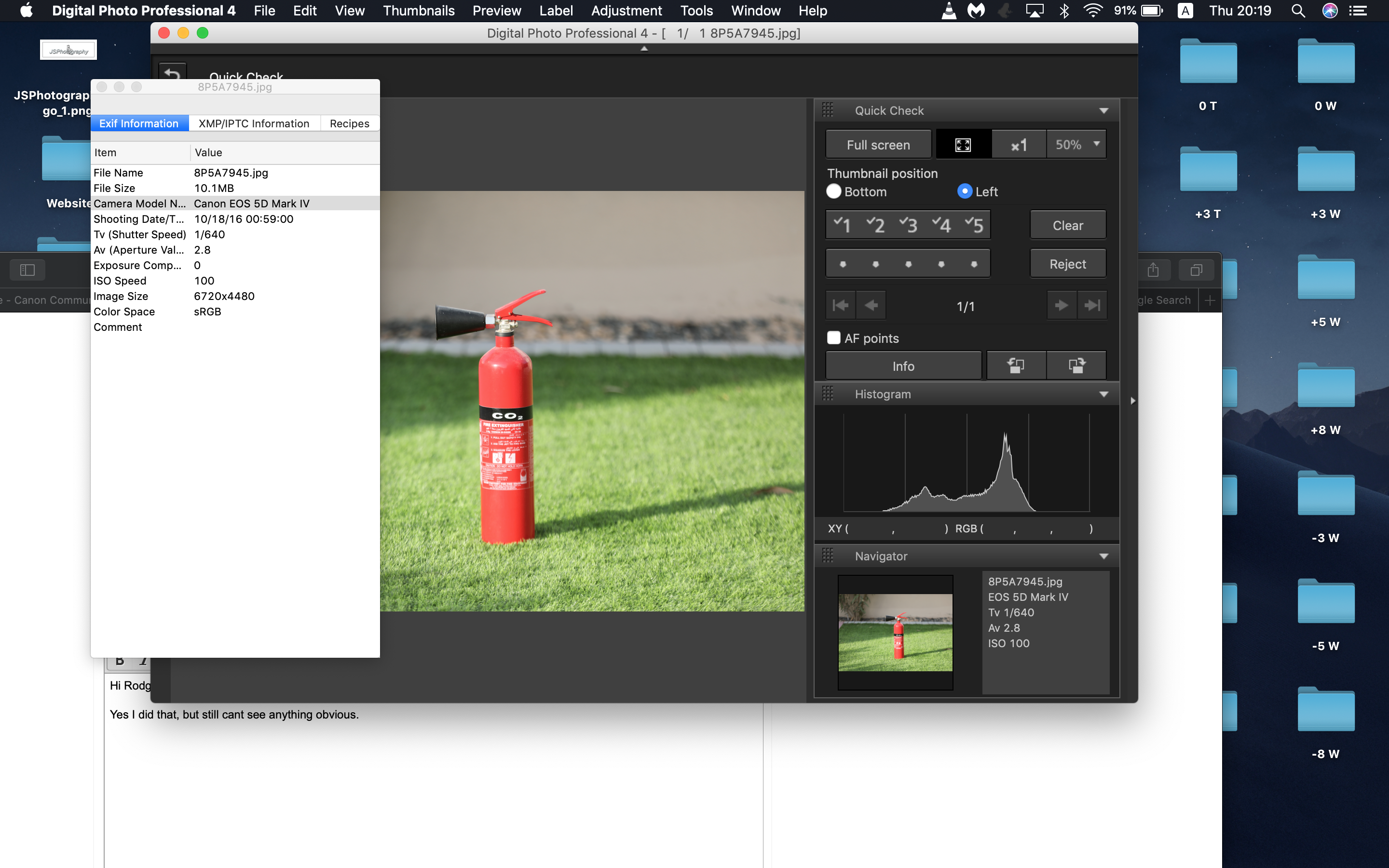This screenshot has width=1389, height=868.
Task: Click the Full screen view button
Action: [878, 144]
